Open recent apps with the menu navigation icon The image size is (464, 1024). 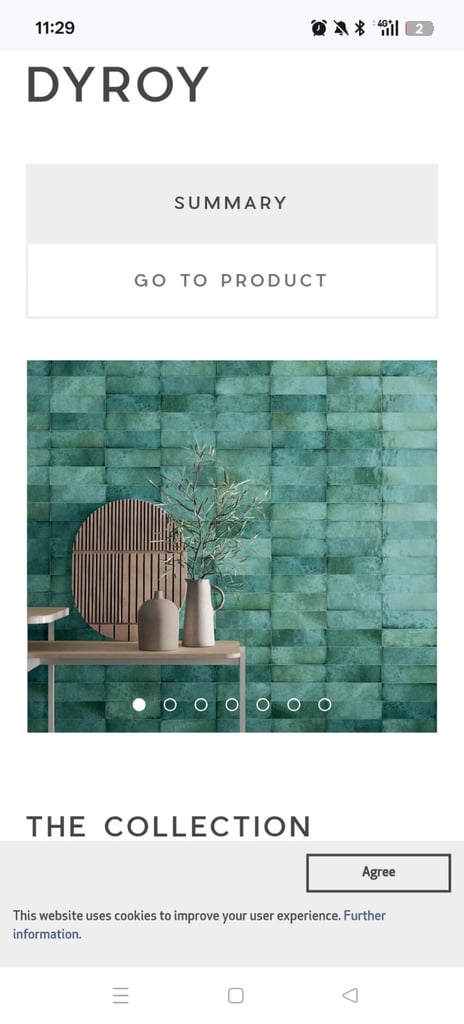pos(120,995)
